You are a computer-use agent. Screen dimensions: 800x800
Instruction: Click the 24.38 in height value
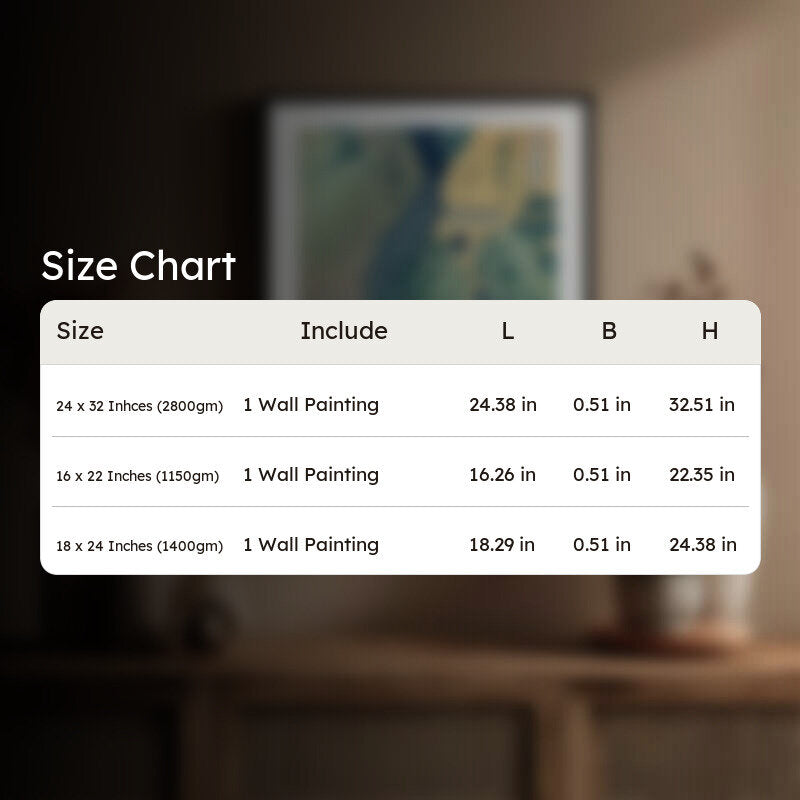tap(703, 544)
